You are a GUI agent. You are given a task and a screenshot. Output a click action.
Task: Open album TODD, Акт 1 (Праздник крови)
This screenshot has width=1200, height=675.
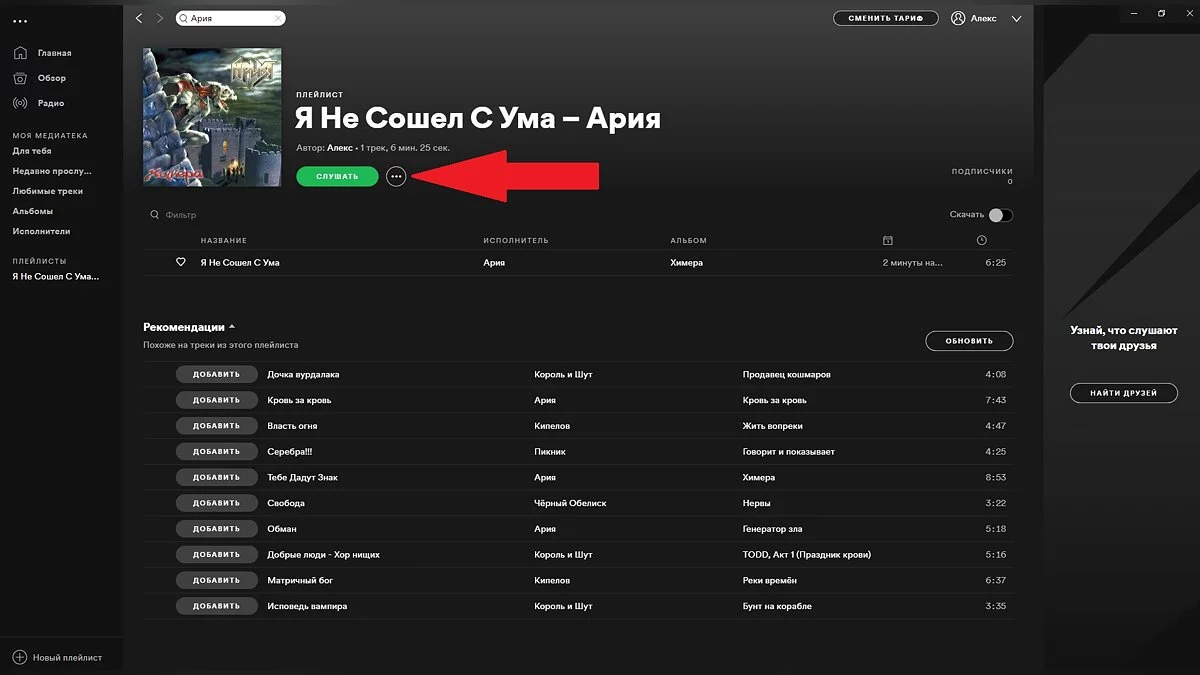coord(807,554)
